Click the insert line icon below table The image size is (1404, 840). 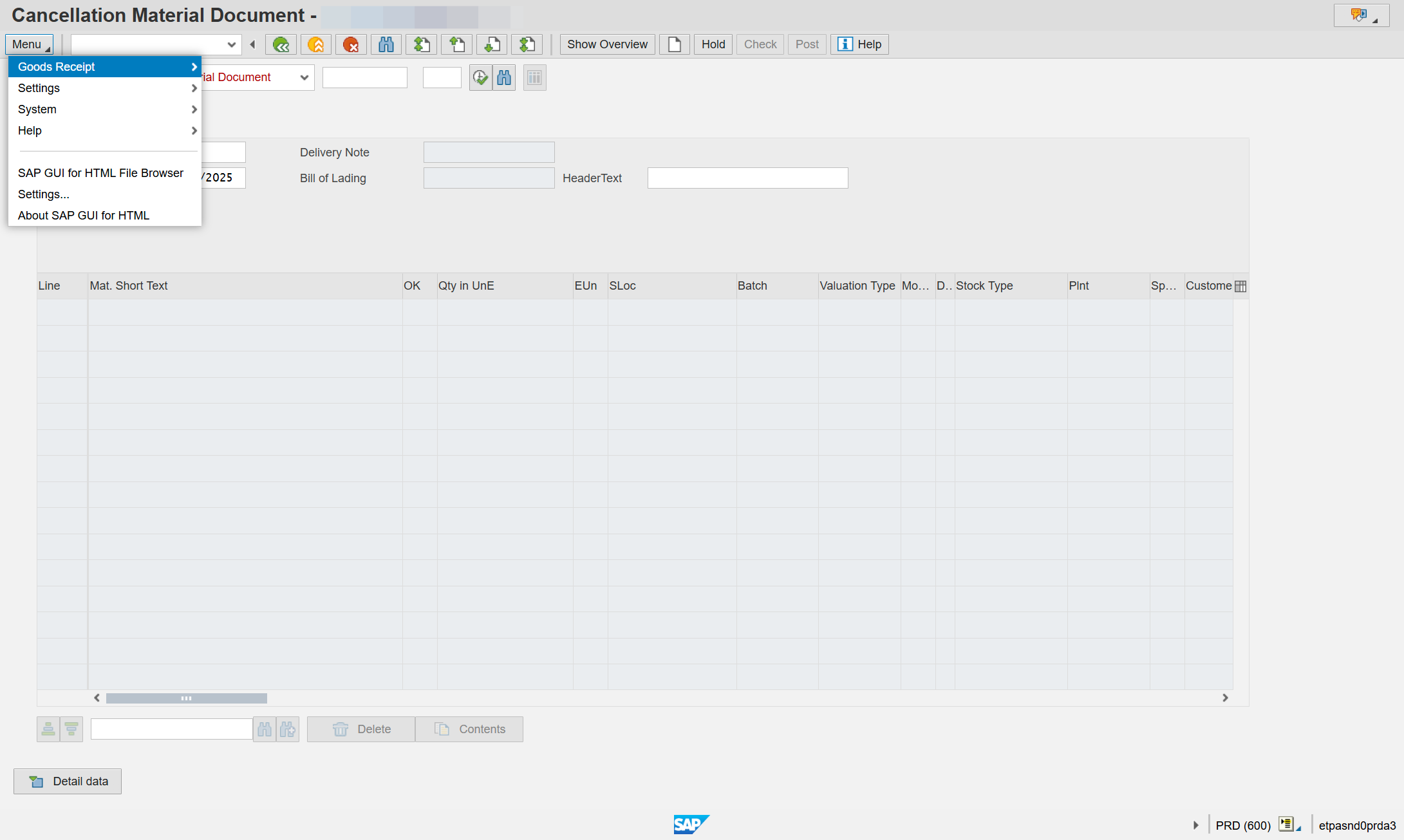(48, 729)
